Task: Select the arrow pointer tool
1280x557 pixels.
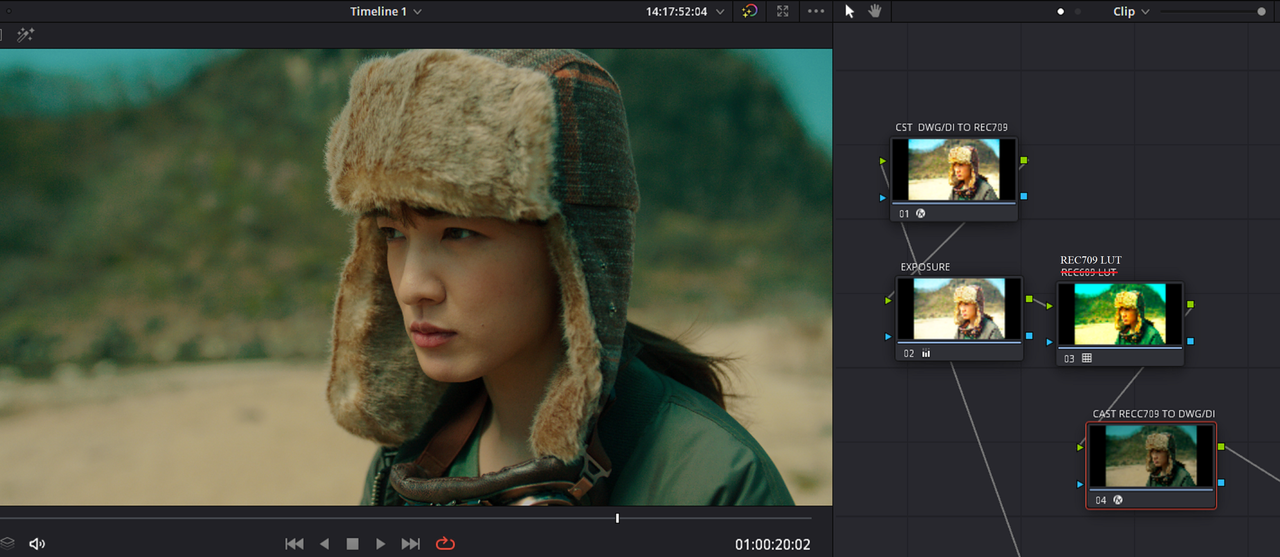Action: click(850, 11)
